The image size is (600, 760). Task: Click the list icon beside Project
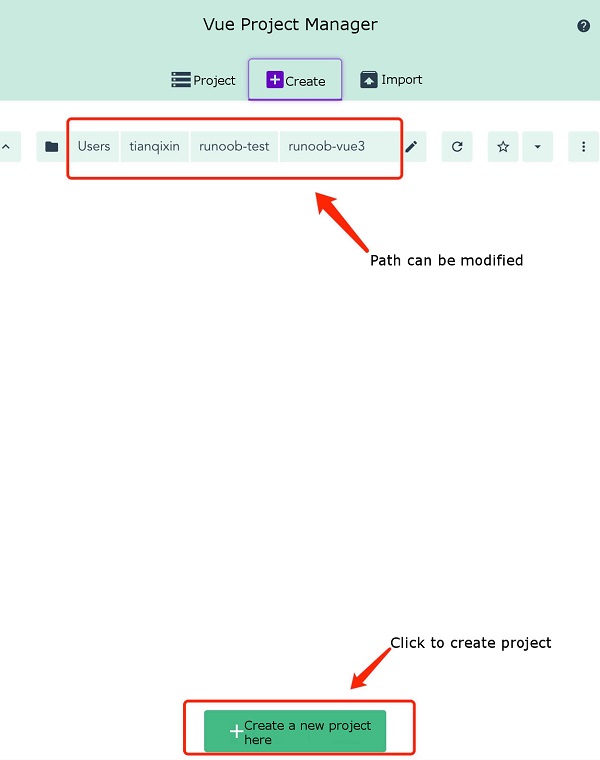(x=181, y=80)
